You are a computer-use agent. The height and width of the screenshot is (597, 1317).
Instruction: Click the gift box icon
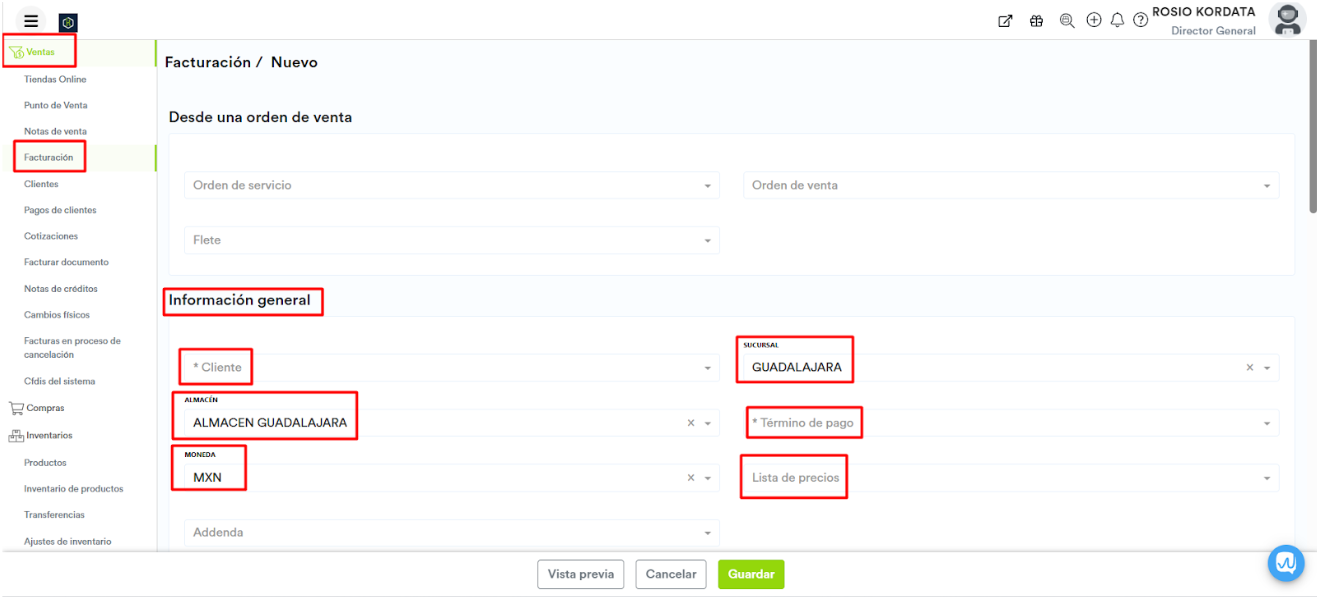pyautogui.click(x=1036, y=21)
